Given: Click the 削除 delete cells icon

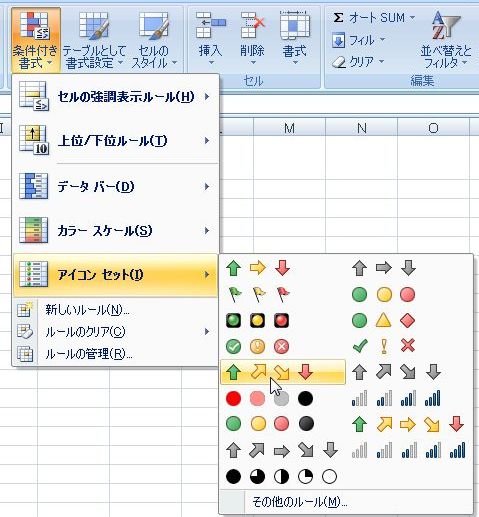Looking at the screenshot, I should (x=252, y=25).
